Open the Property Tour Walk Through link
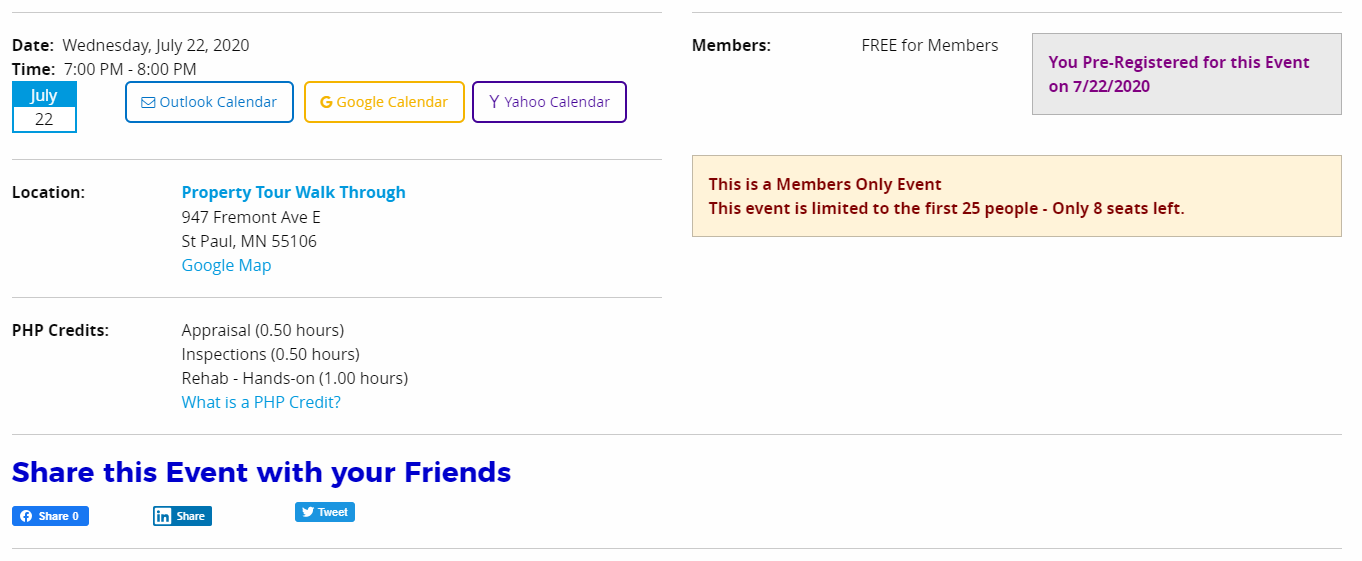The image size is (1362, 561). click(293, 192)
